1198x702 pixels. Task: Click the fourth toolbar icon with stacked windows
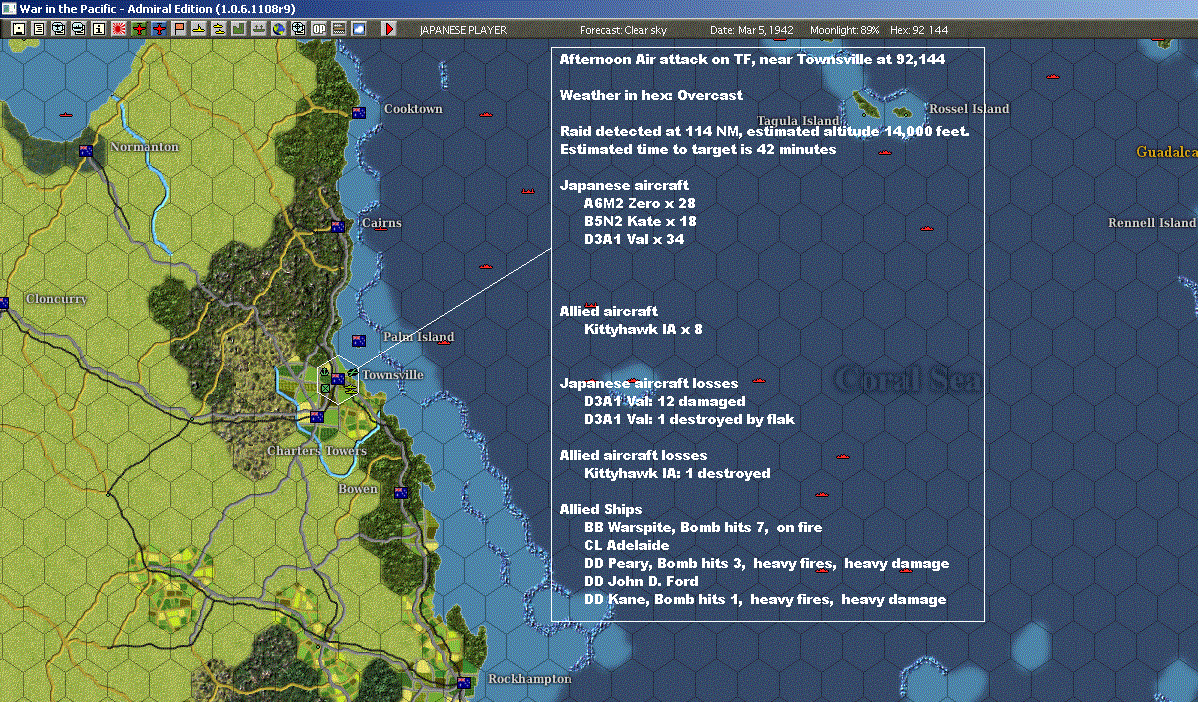pos(79,29)
